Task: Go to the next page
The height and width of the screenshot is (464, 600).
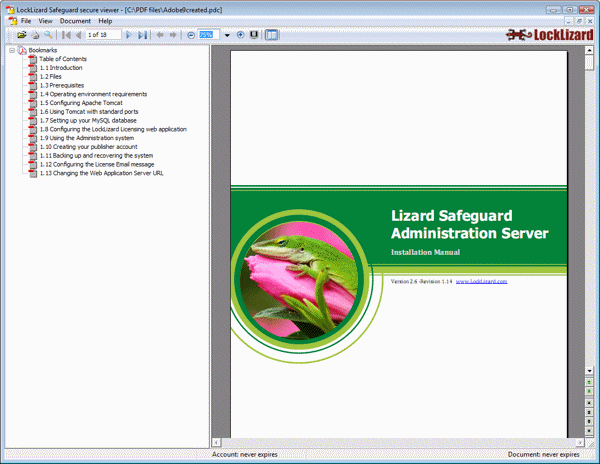Action: coord(129,35)
